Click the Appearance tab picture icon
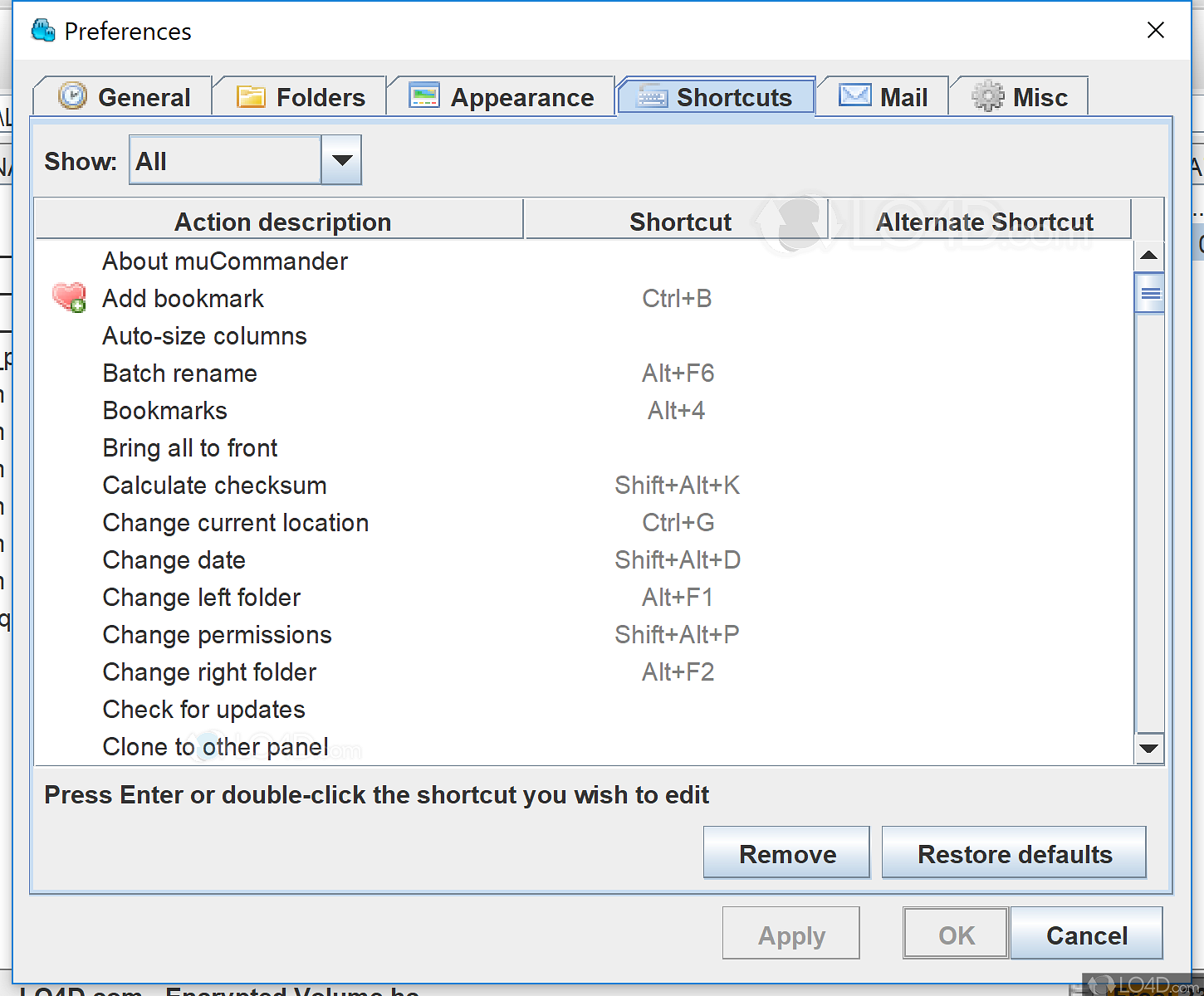The height and width of the screenshot is (996, 1204). pyautogui.click(x=424, y=96)
